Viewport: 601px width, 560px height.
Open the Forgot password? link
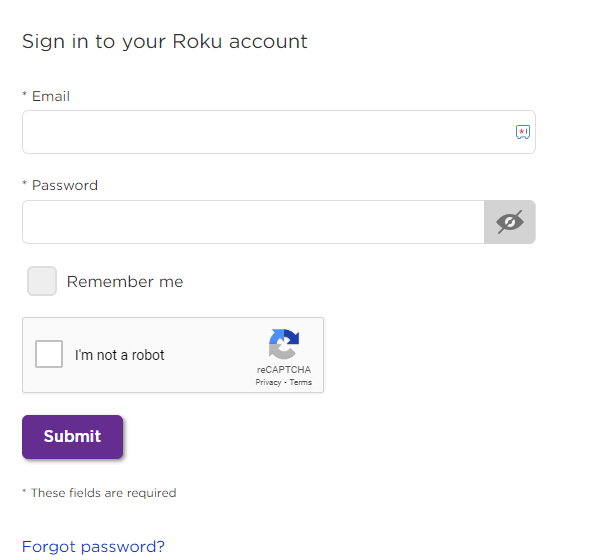coord(93,547)
